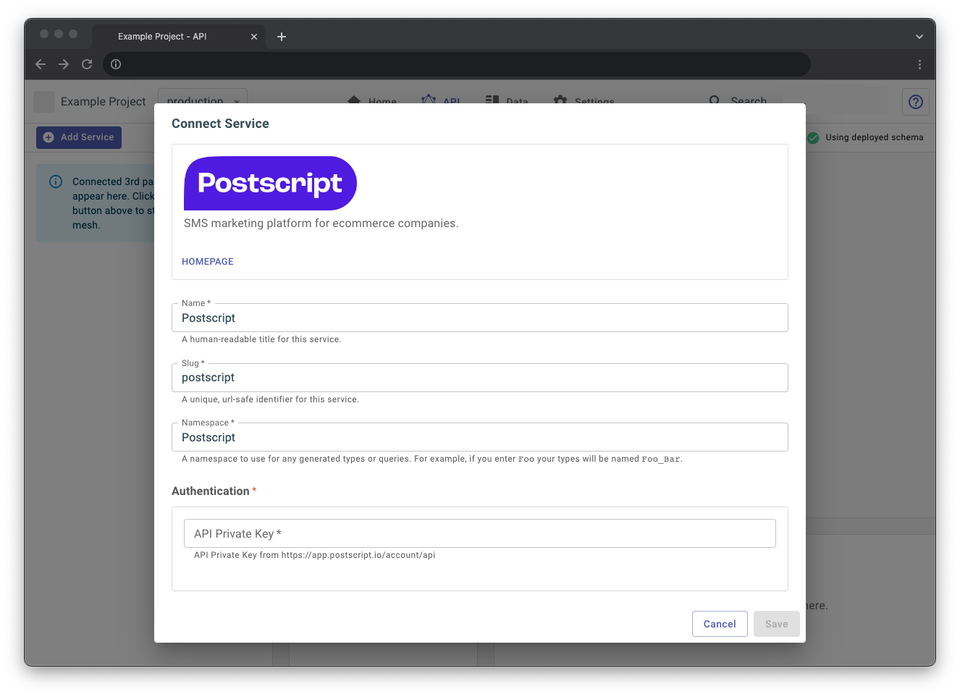Open the circular help question mark icon
The height and width of the screenshot is (696, 960).
pos(915,101)
